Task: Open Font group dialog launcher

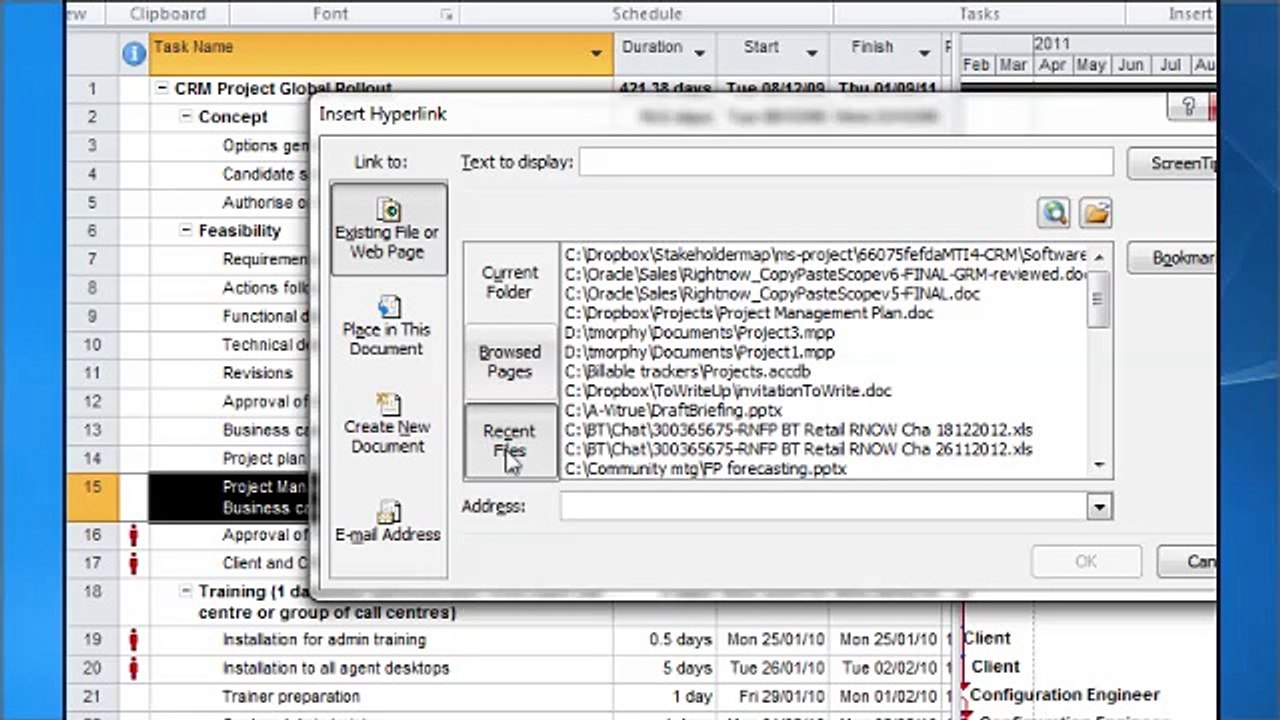Action: point(447,15)
